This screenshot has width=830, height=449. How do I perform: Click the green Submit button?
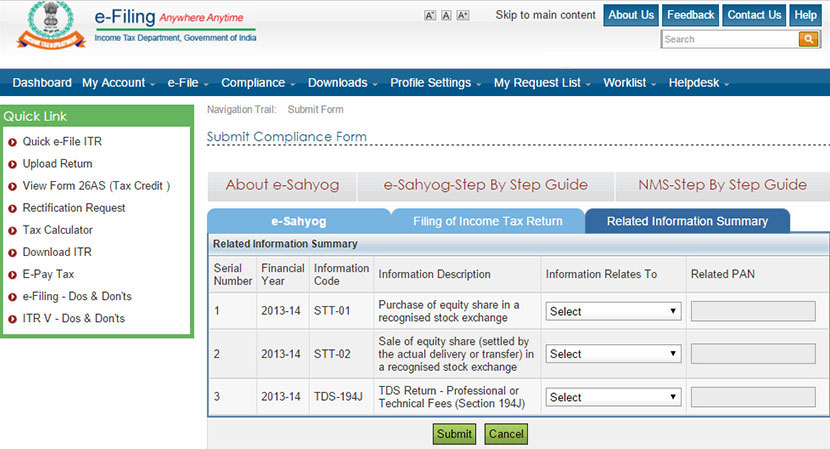[454, 434]
